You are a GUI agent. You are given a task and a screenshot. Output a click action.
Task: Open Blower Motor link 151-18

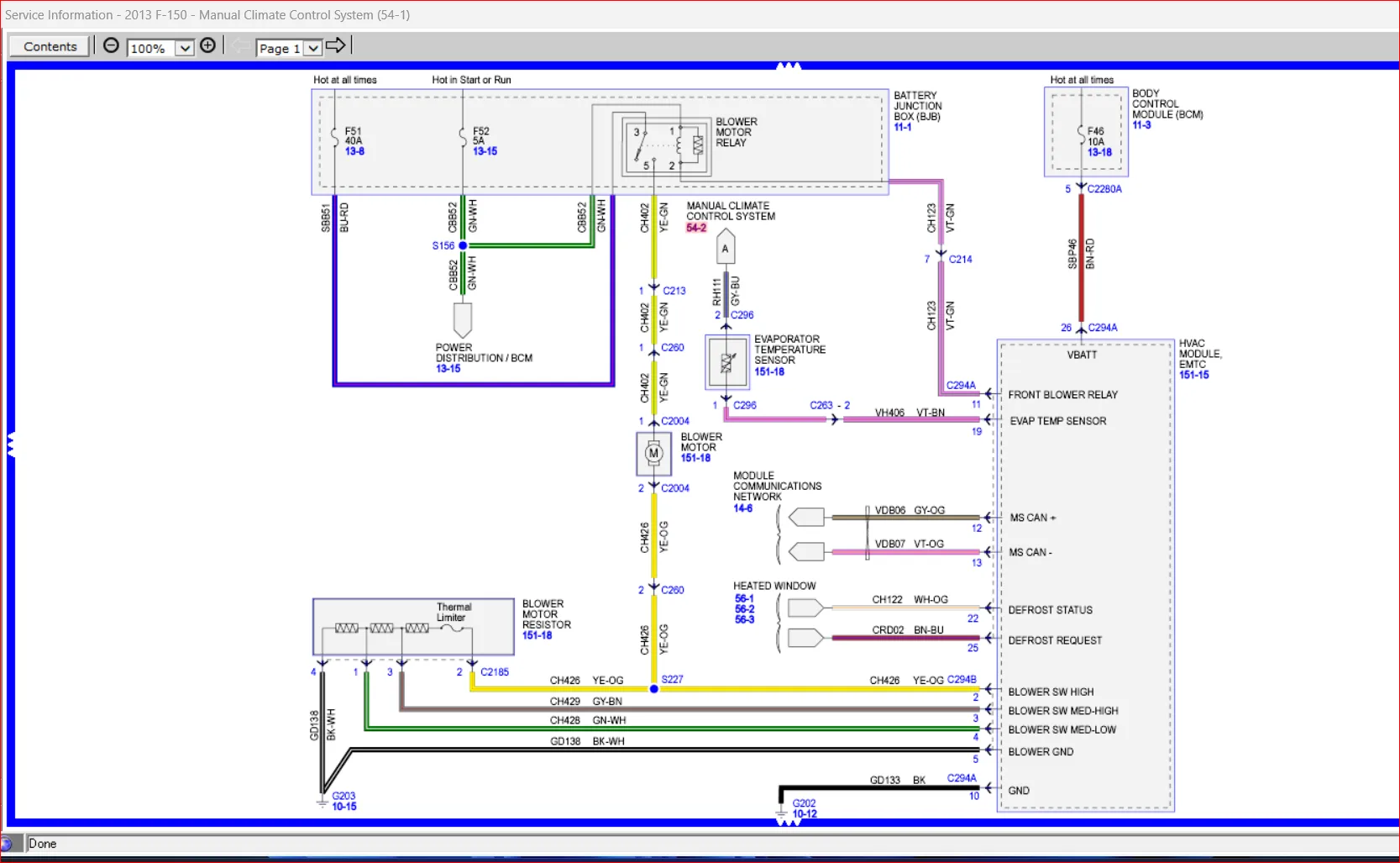click(x=695, y=458)
